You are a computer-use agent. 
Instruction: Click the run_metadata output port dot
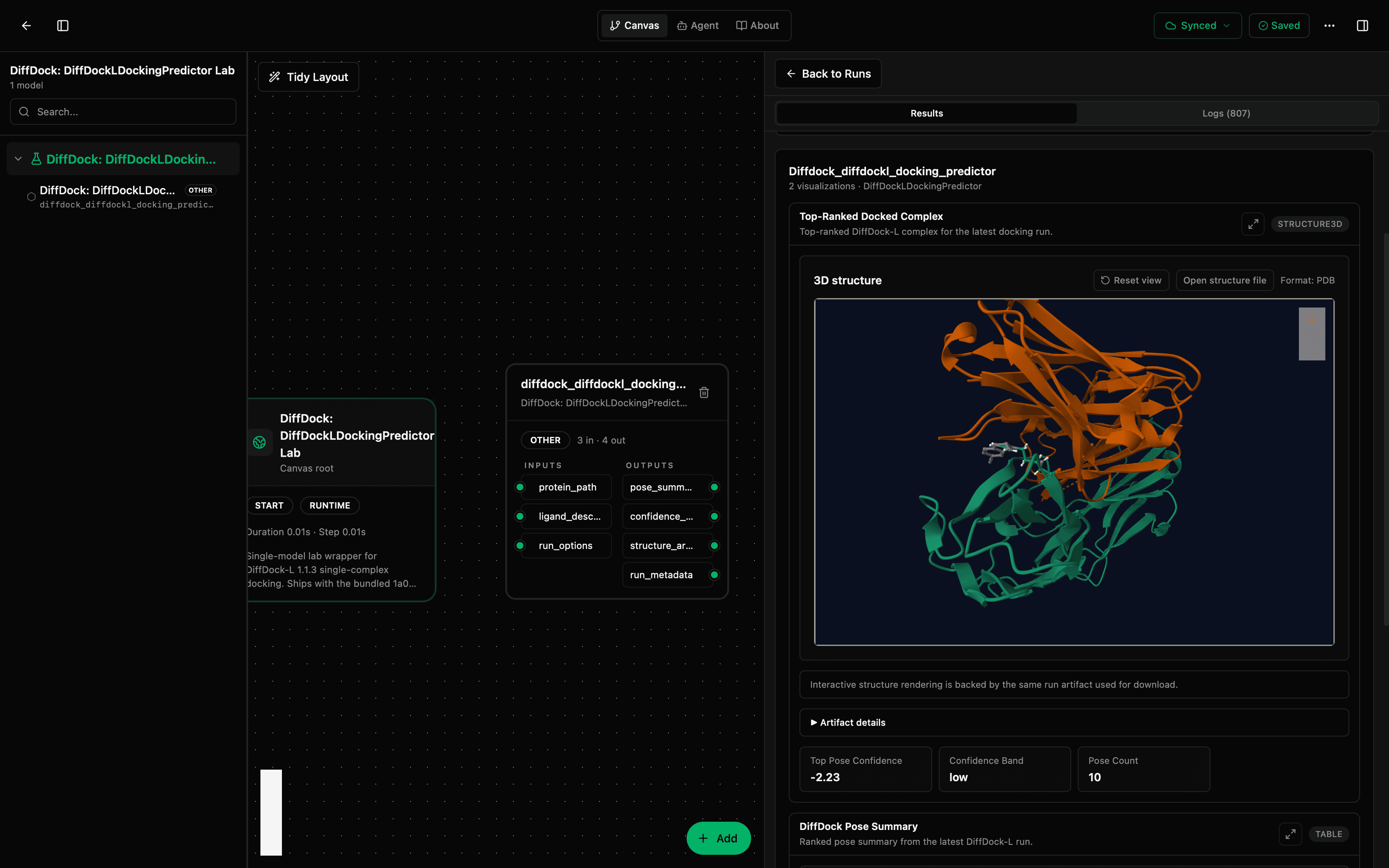click(x=714, y=575)
